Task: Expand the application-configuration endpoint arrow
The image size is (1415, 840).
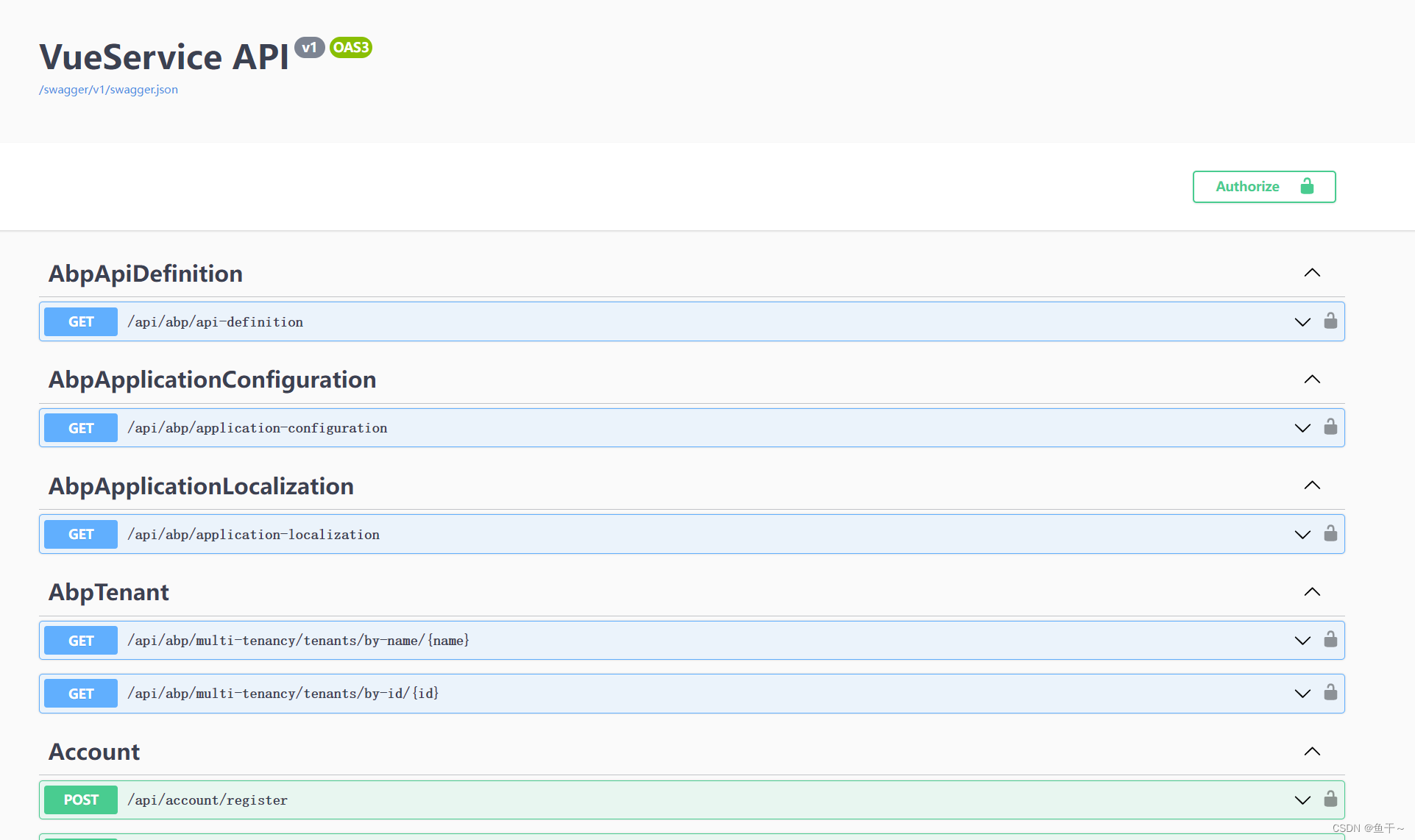Action: coord(1302,428)
